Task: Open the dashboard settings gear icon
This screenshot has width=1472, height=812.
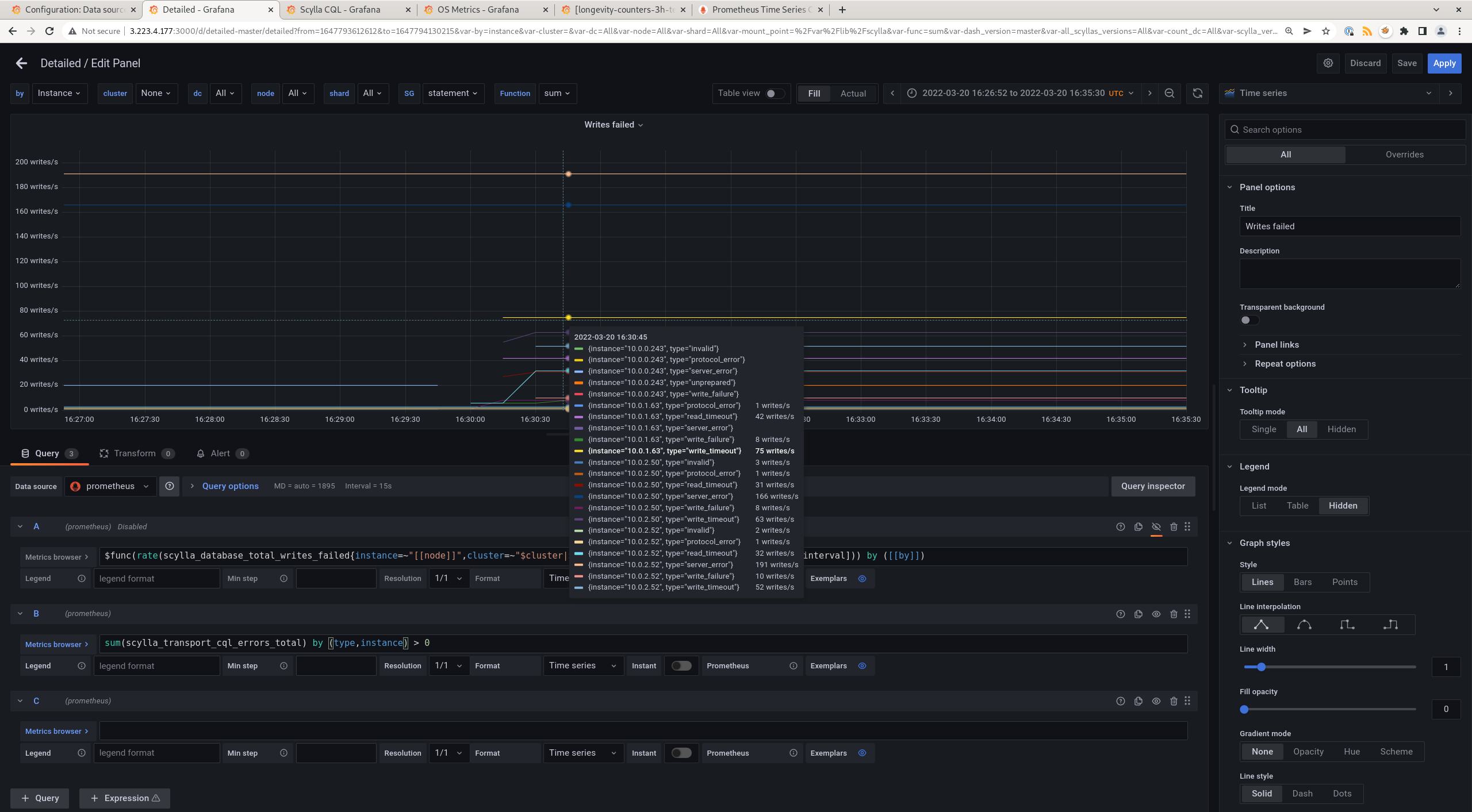Action: tap(1328, 63)
